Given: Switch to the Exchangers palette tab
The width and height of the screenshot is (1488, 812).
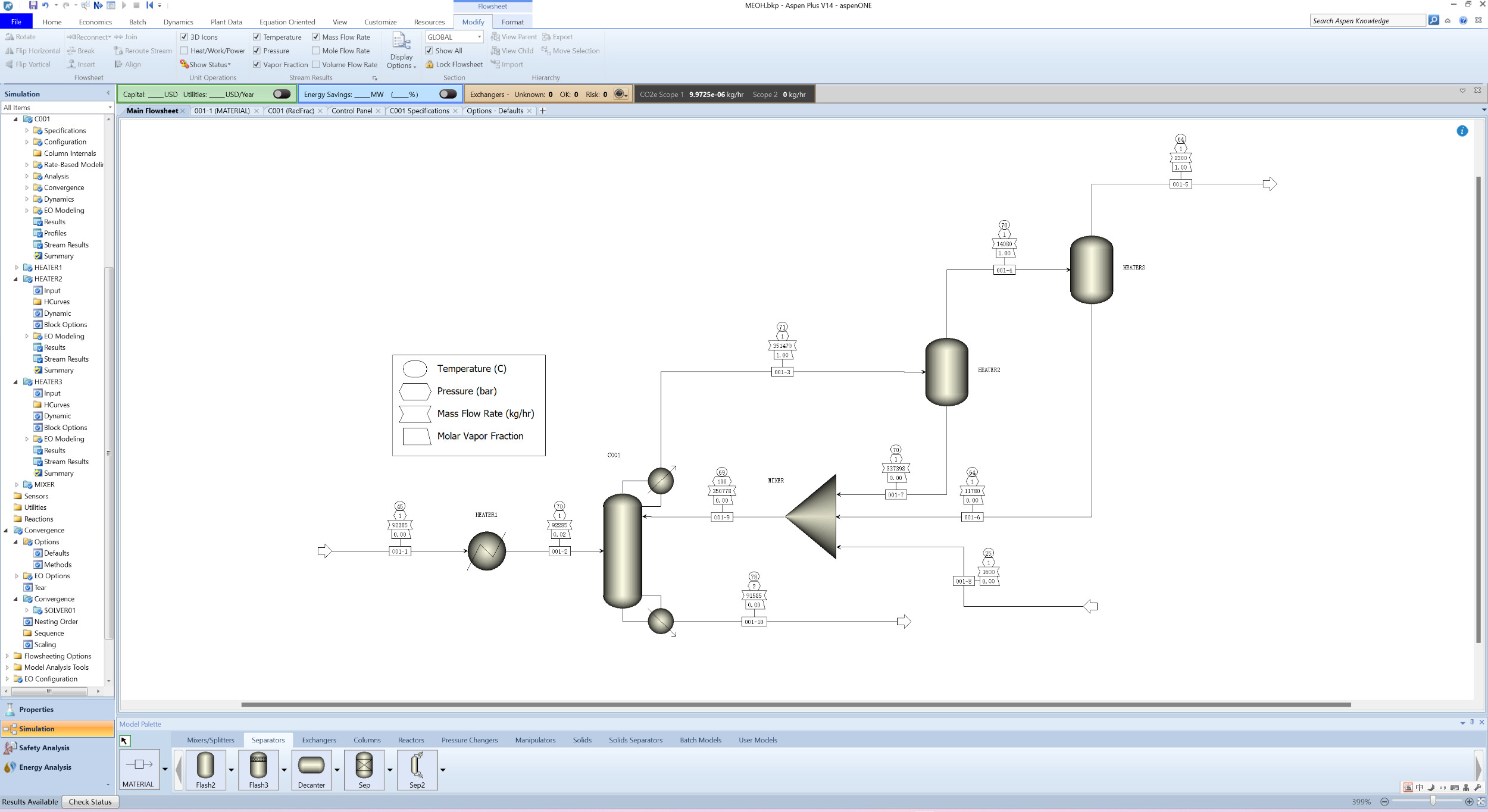Looking at the screenshot, I should 319,740.
